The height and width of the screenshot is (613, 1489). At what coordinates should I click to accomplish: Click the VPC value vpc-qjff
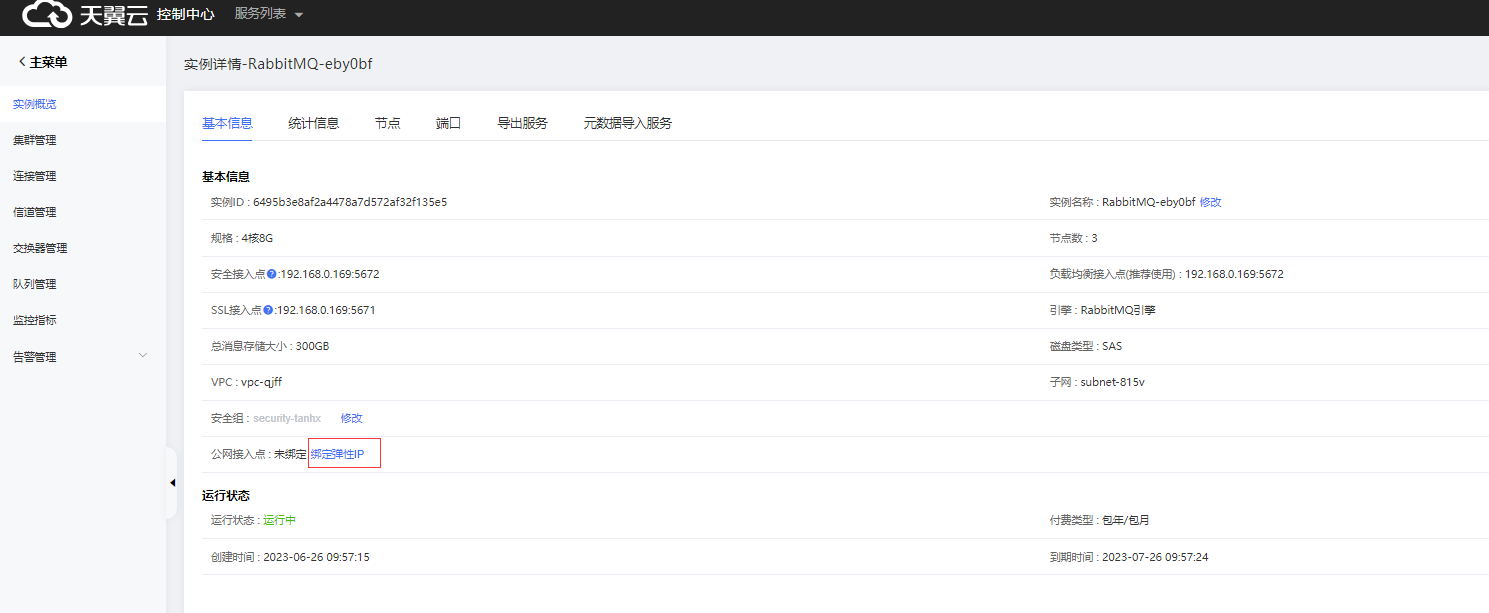(262, 382)
